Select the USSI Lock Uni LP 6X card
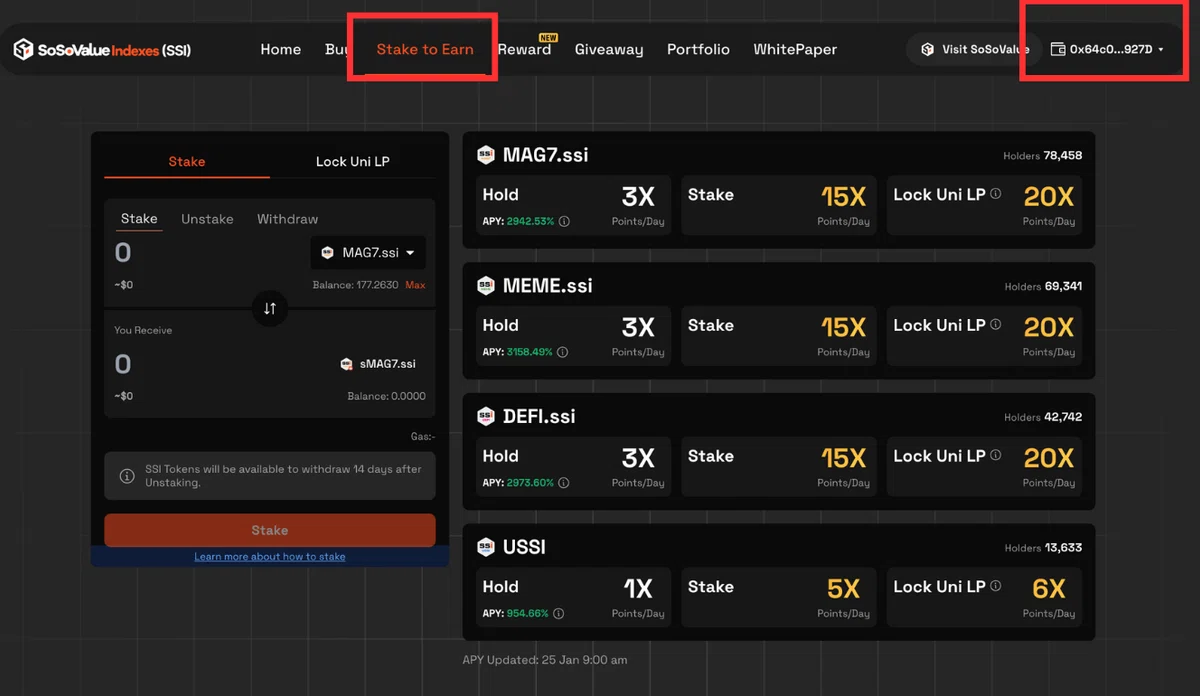Image resolution: width=1200 pixels, height=696 pixels. 984,598
